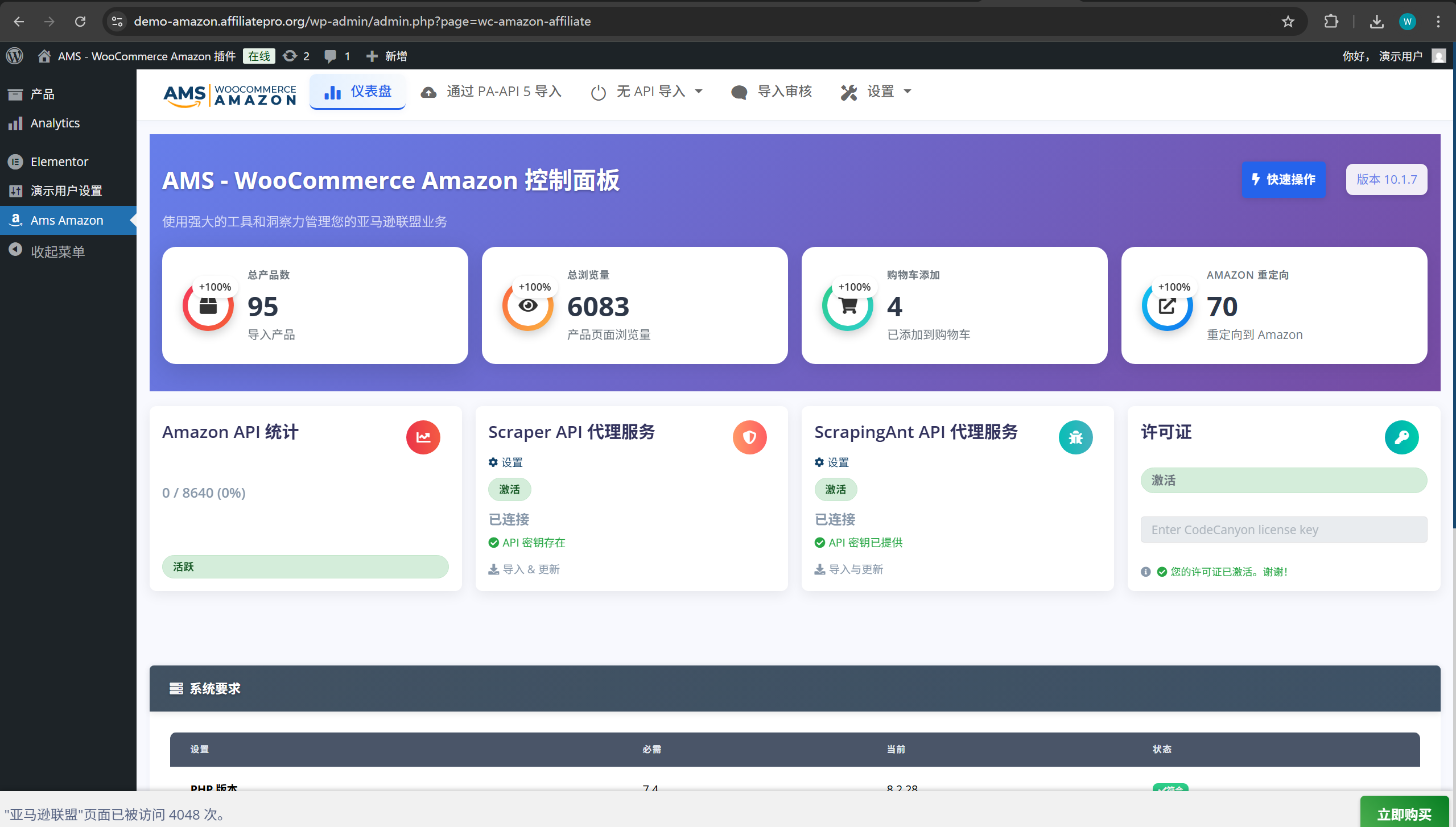This screenshot has height=827, width=1456.
Task: Expand the 设置 dropdown in plugin nav
Action: (876, 92)
